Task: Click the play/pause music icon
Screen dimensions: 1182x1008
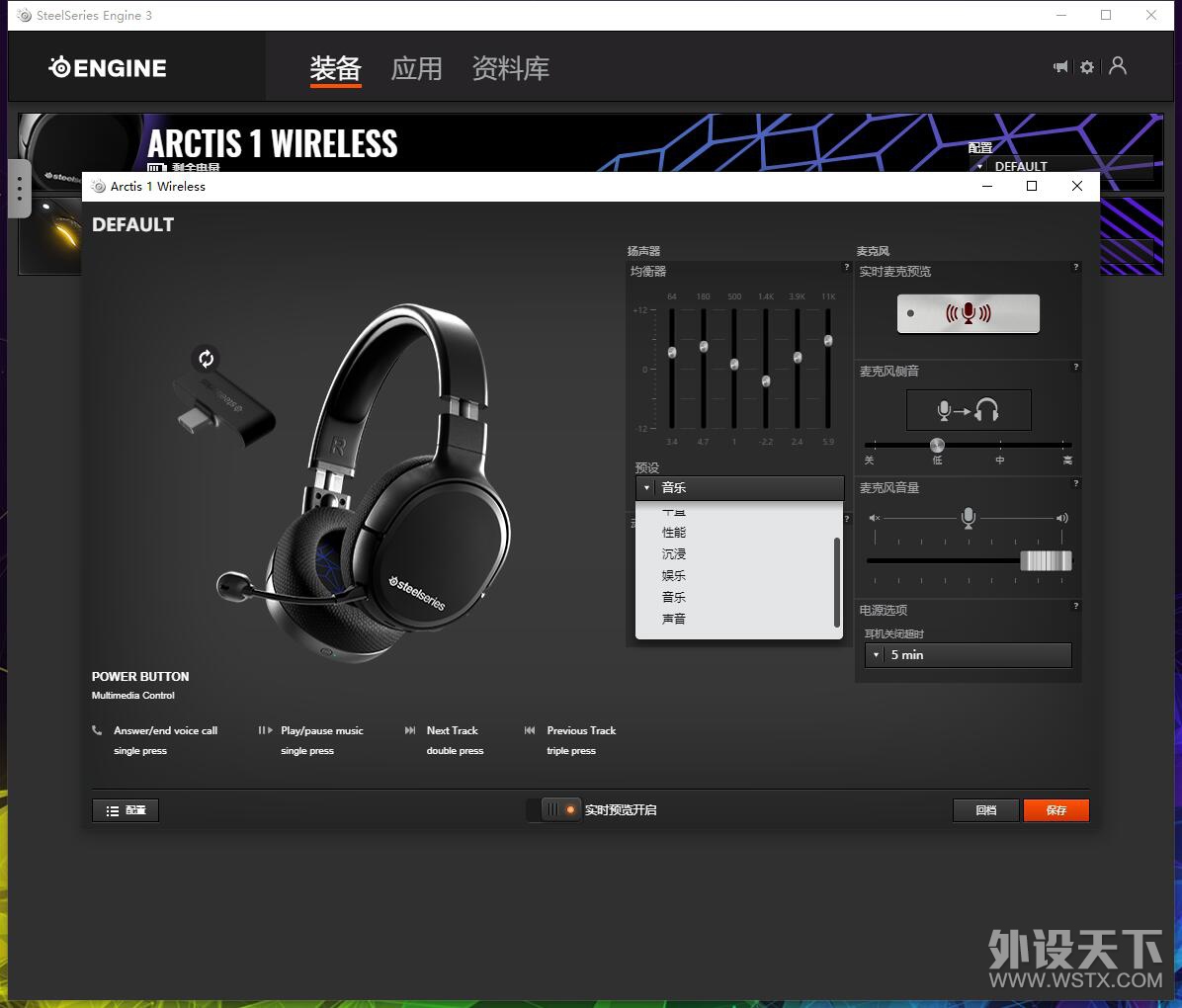Action: point(265,730)
